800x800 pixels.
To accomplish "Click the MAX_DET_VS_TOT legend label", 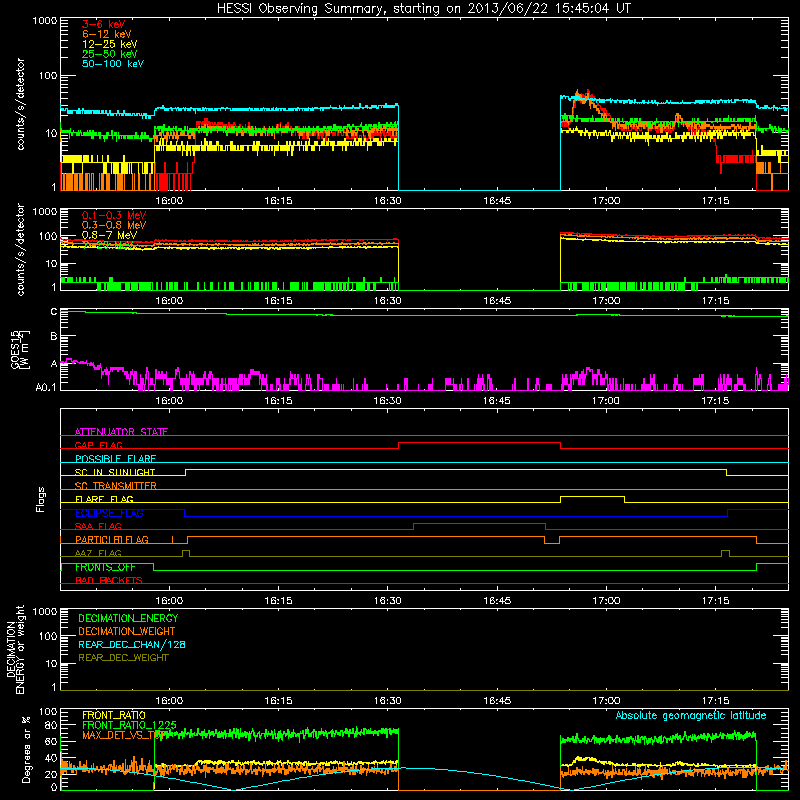I will point(123,735).
